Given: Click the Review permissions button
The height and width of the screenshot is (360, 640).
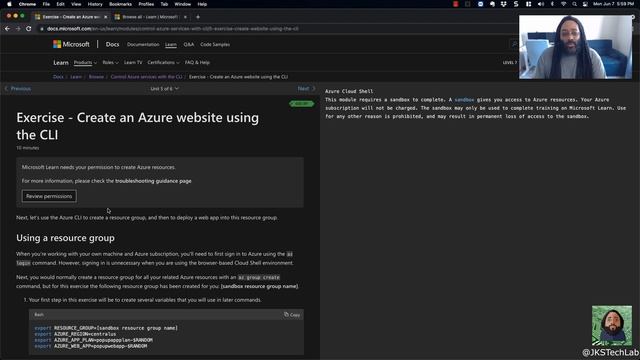Looking at the screenshot, I should click(49, 196).
